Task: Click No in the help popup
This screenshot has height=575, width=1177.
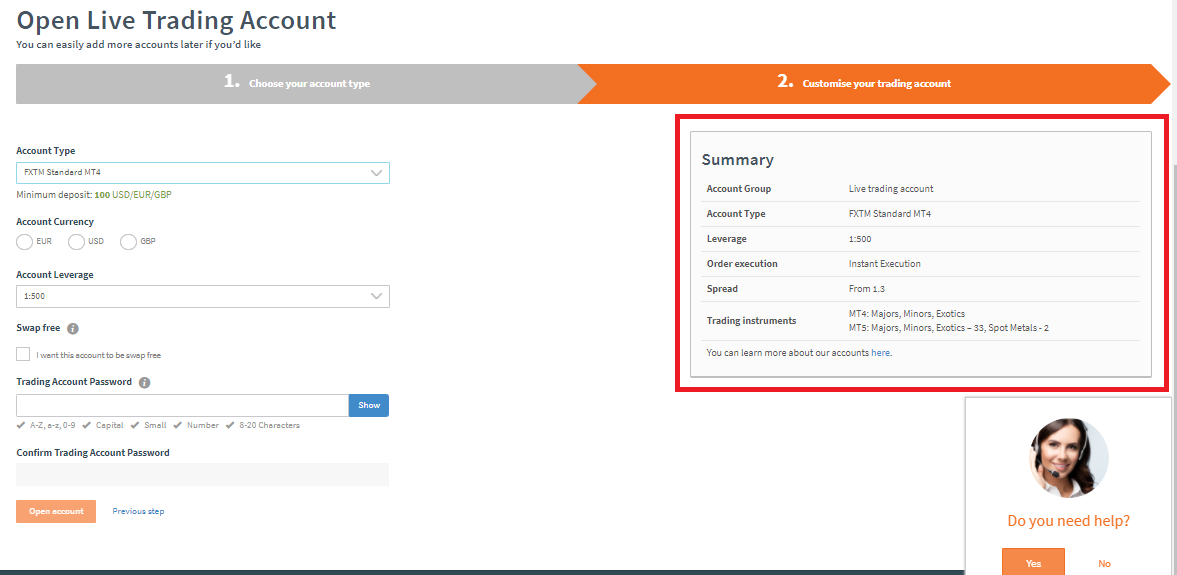Action: pyautogui.click(x=1104, y=564)
